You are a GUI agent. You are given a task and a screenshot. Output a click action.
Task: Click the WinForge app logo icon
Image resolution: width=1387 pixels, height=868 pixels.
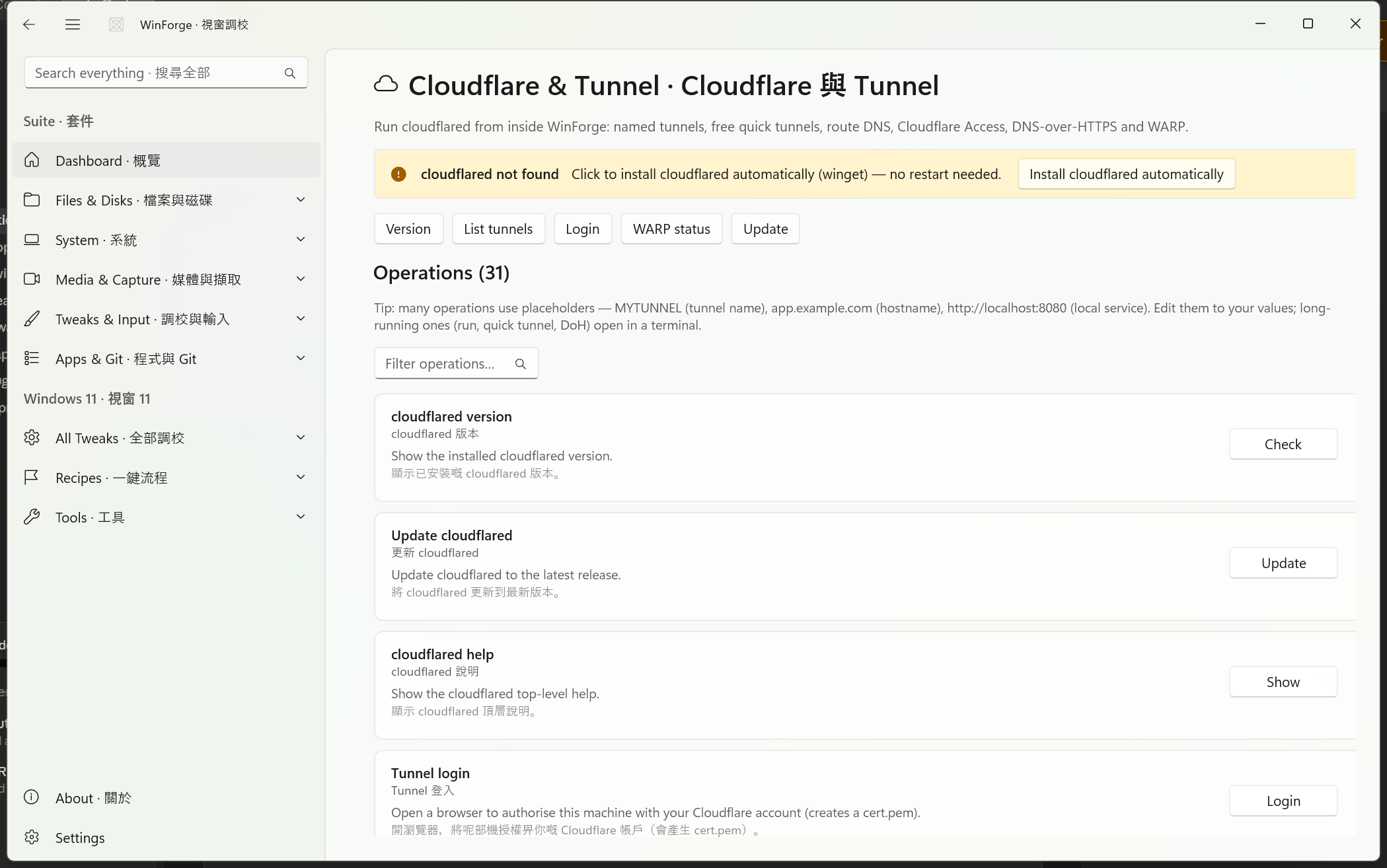[x=116, y=24]
